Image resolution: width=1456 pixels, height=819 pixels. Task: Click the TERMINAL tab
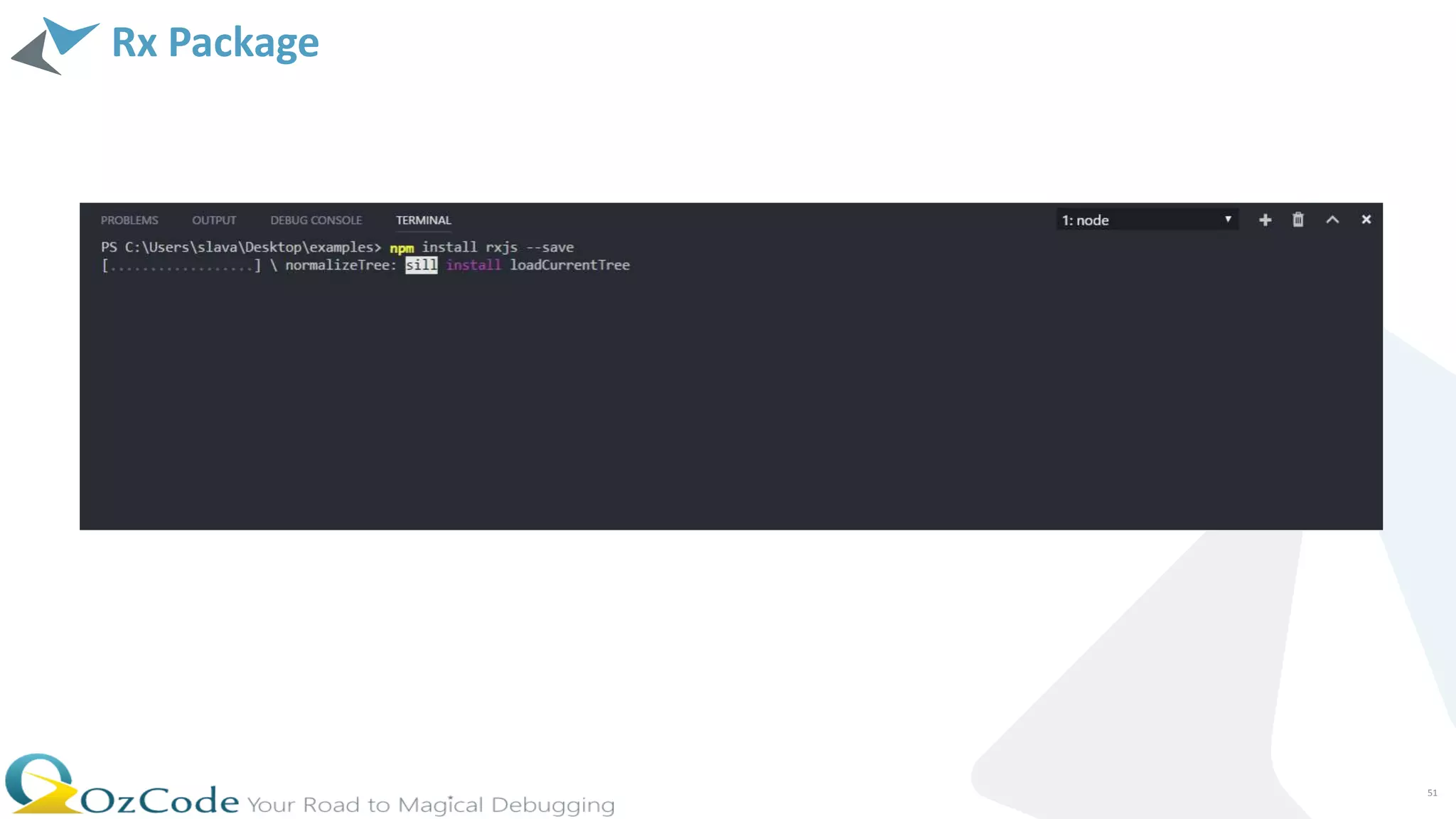[423, 220]
